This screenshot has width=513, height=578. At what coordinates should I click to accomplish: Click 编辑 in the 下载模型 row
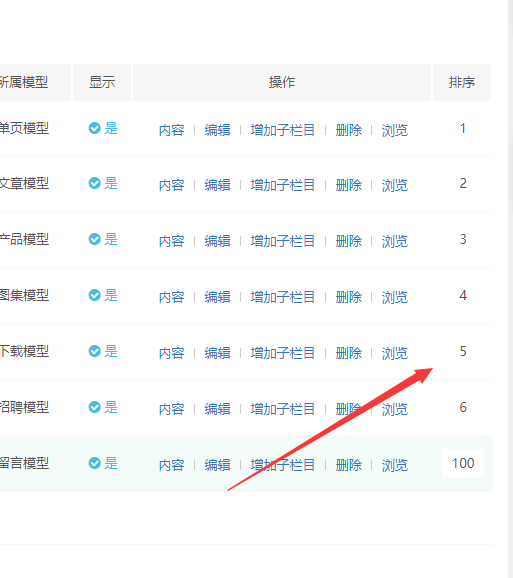pos(217,353)
